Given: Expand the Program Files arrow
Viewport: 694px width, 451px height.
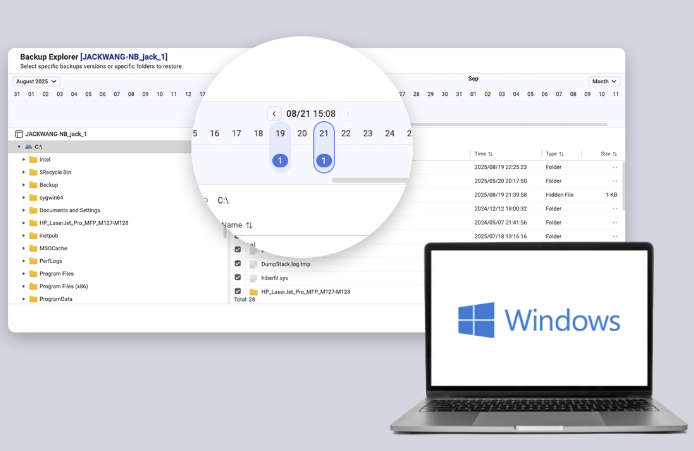Looking at the screenshot, I should [24, 274].
